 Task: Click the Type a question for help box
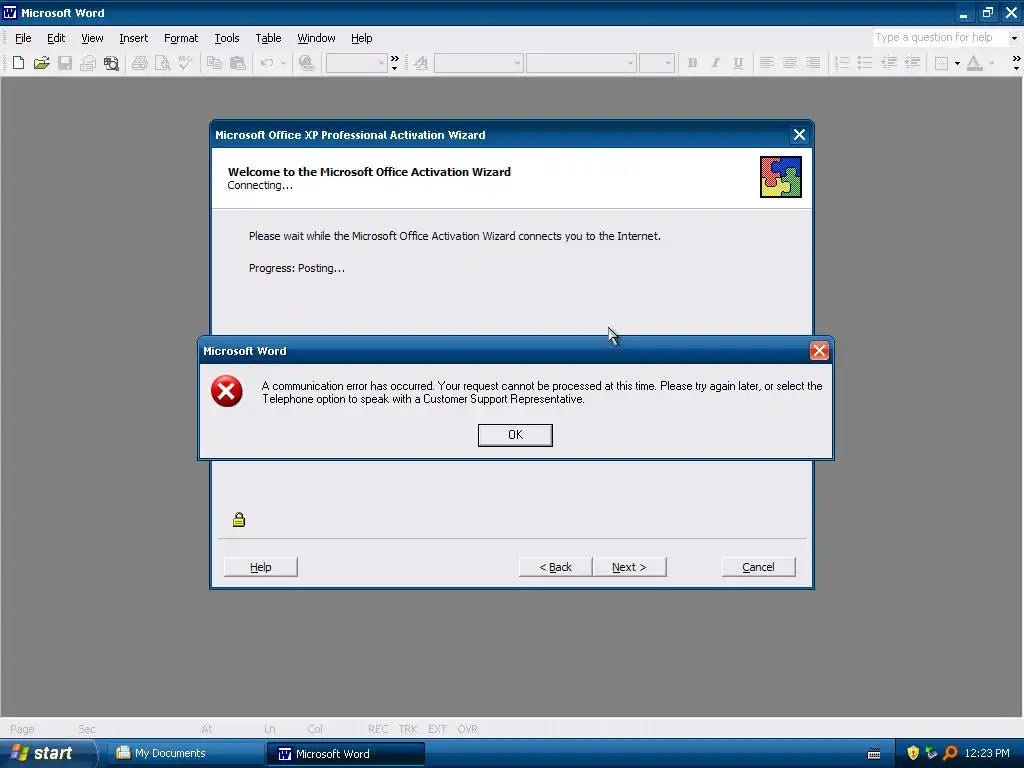click(x=940, y=38)
